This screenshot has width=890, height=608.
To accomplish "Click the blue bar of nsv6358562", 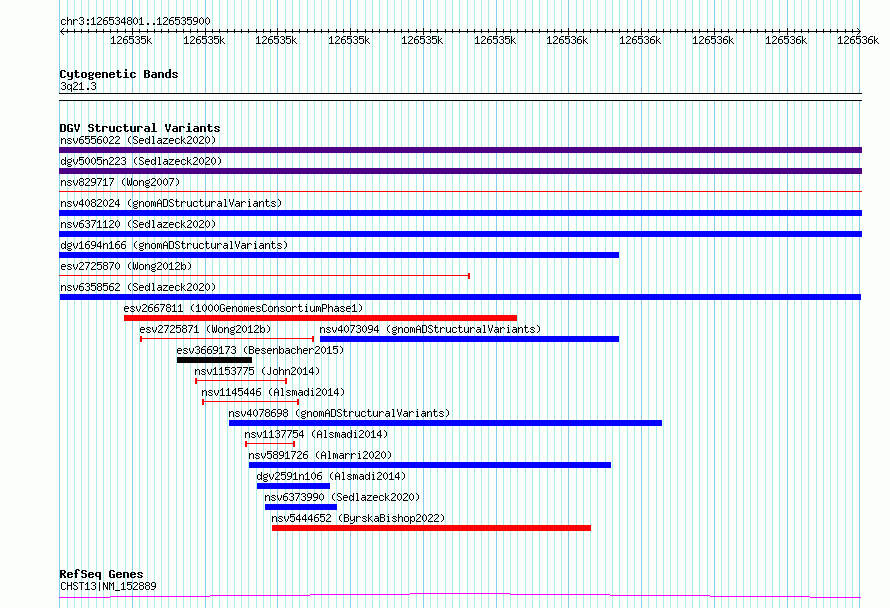I will 460,297.
